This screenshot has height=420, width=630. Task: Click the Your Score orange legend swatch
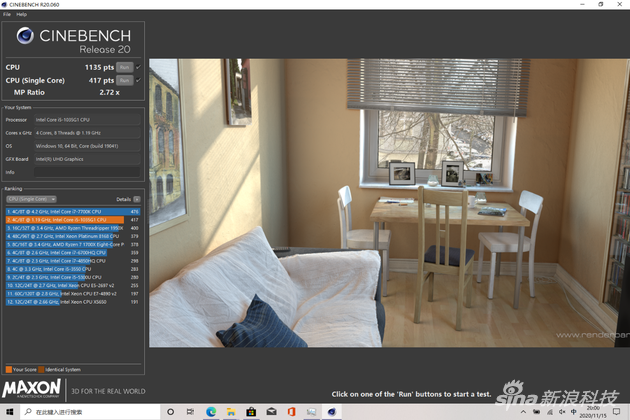click(x=8, y=369)
